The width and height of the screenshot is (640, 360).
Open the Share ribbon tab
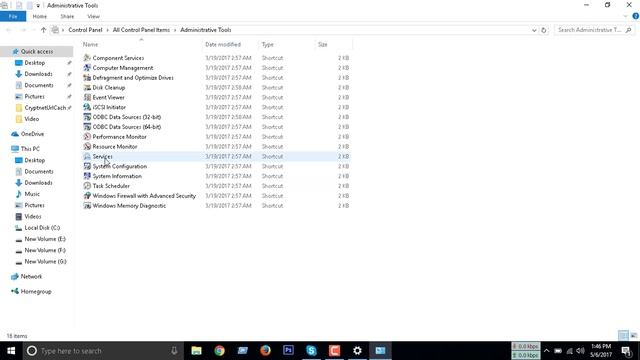click(67, 16)
